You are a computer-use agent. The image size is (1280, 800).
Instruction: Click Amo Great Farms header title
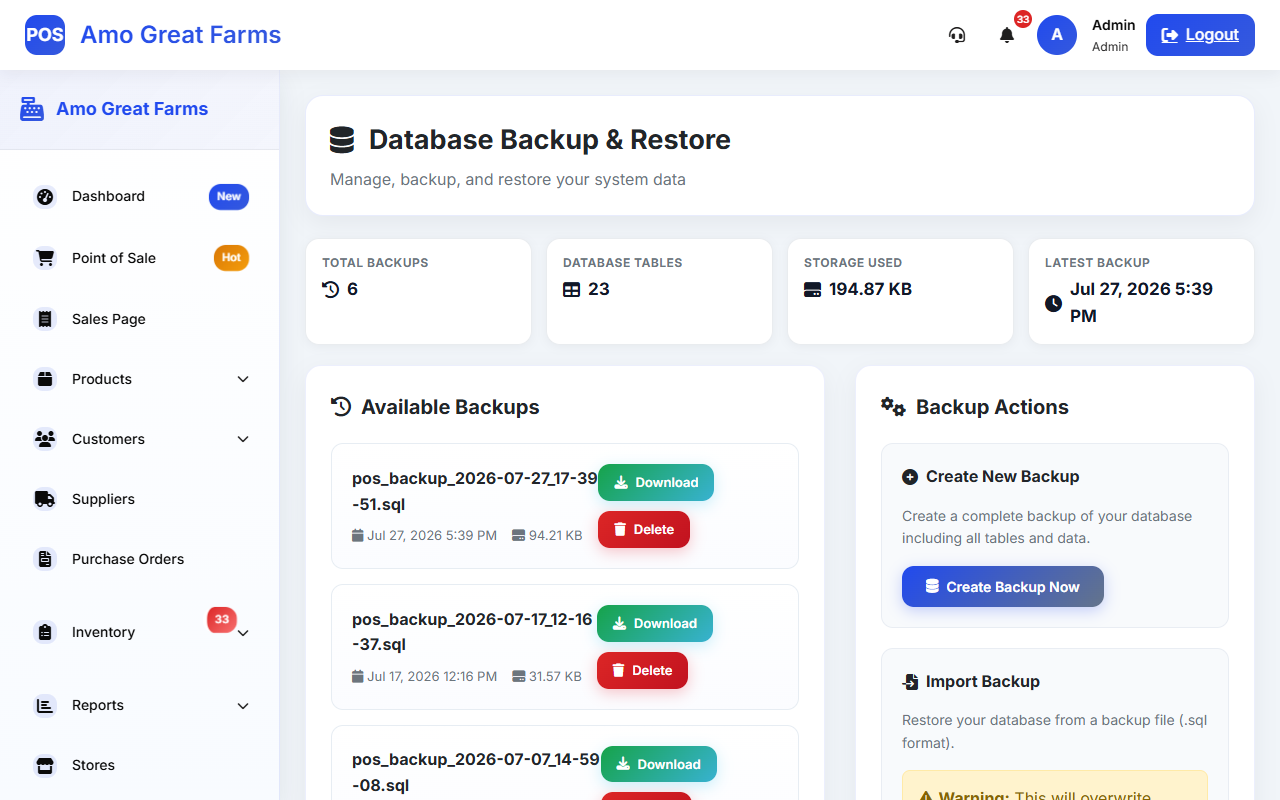pyautogui.click(x=180, y=35)
